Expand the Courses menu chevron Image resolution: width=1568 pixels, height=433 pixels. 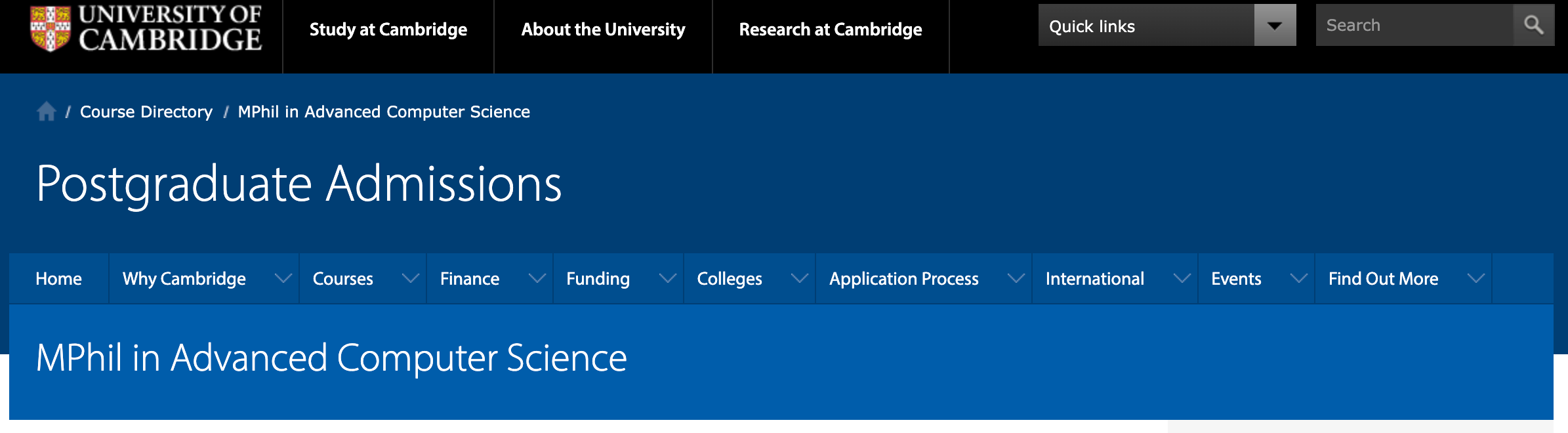[x=411, y=278]
